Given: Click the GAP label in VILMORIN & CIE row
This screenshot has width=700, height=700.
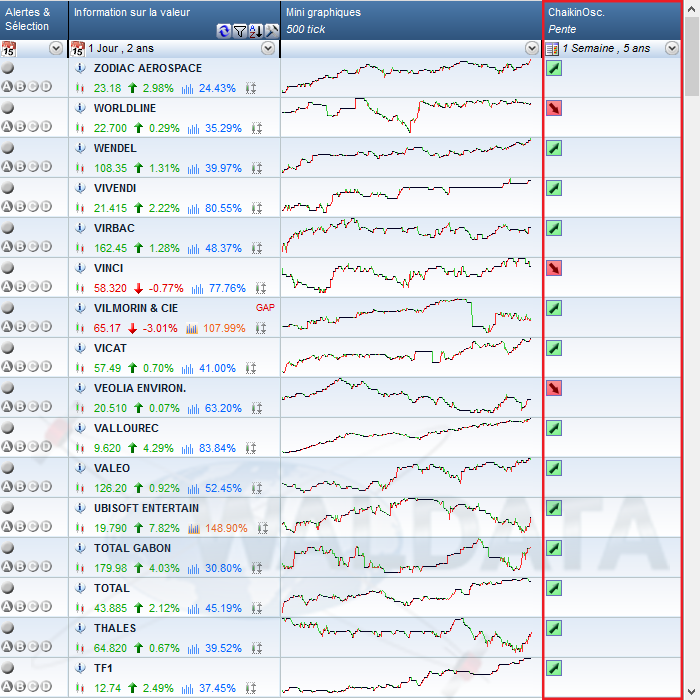Looking at the screenshot, I should coord(265,308).
